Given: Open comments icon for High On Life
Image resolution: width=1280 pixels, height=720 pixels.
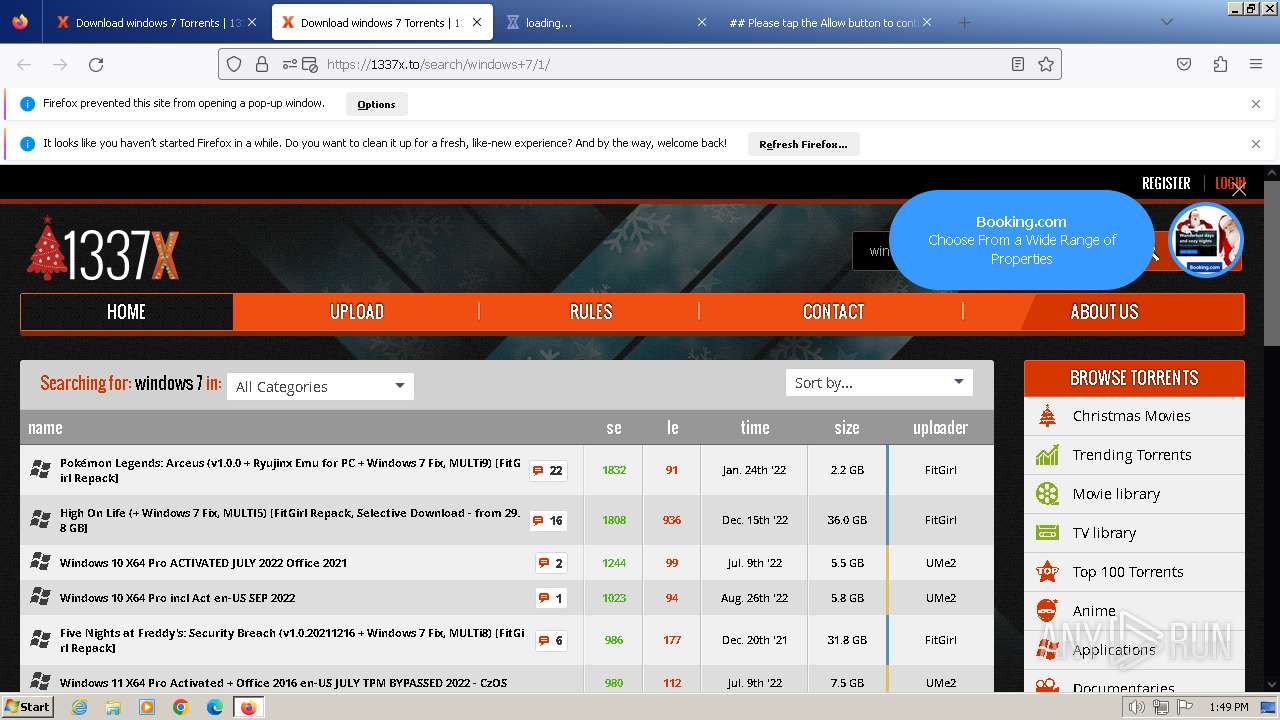Looking at the screenshot, I should [x=548, y=520].
